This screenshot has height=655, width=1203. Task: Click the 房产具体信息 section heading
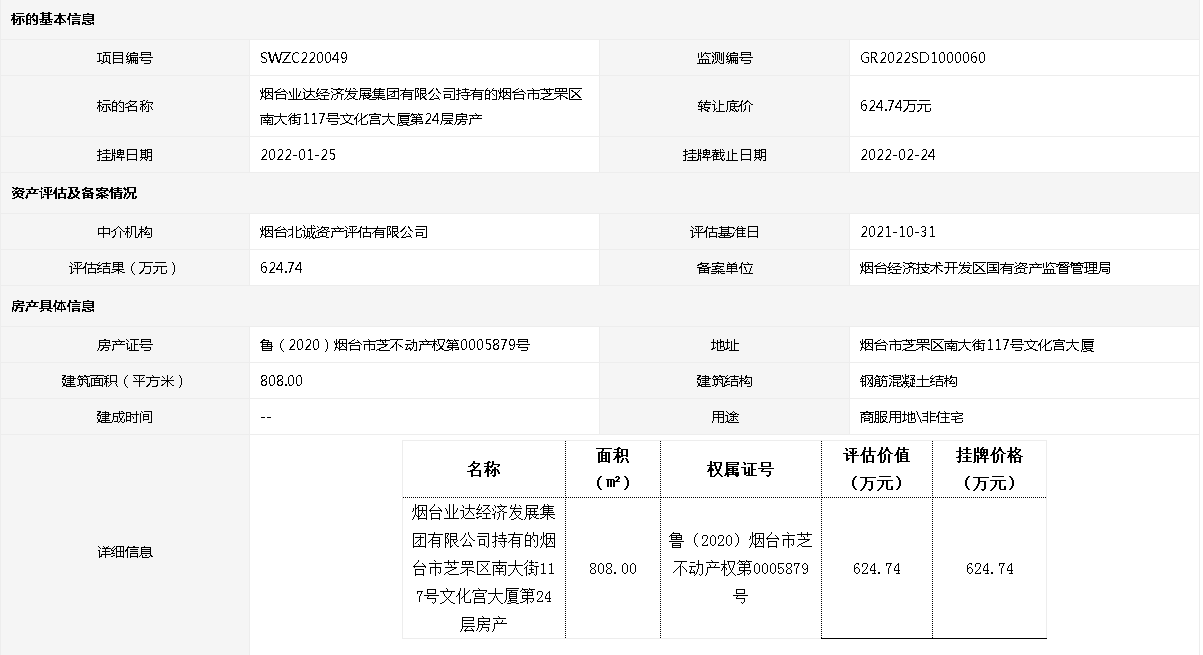[53, 306]
